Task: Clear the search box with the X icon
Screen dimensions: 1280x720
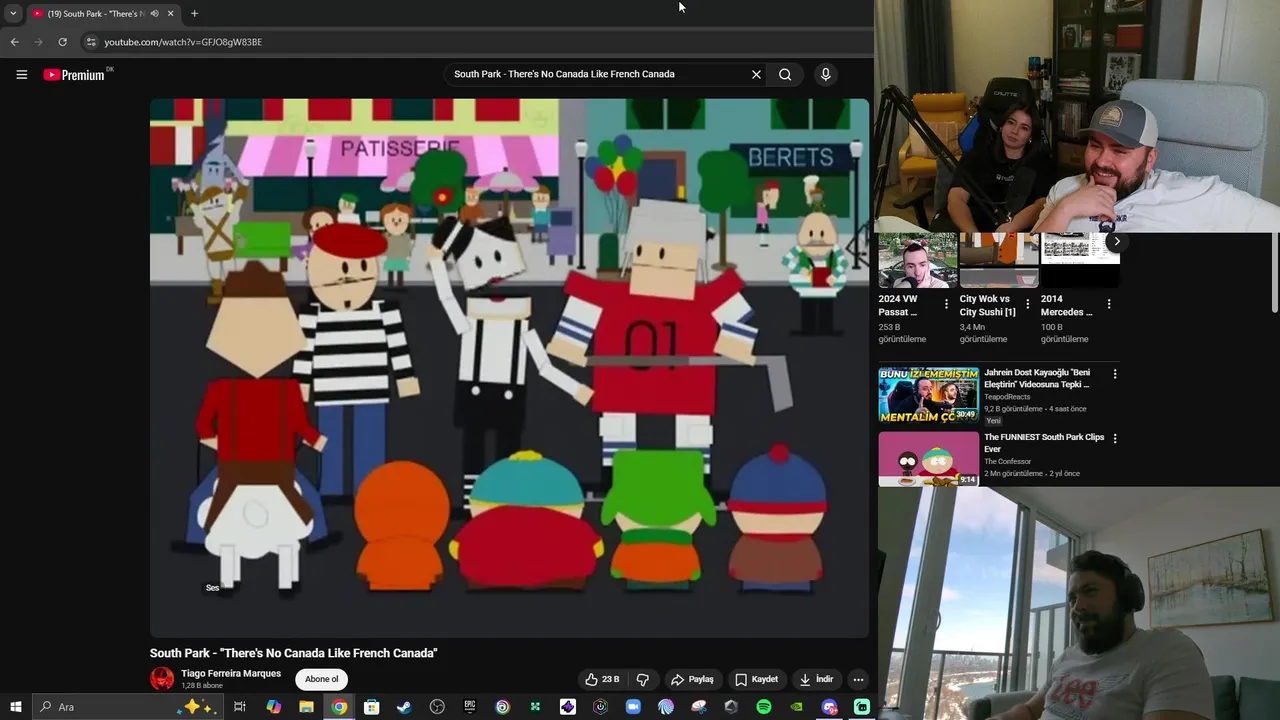Action: pyautogui.click(x=756, y=74)
